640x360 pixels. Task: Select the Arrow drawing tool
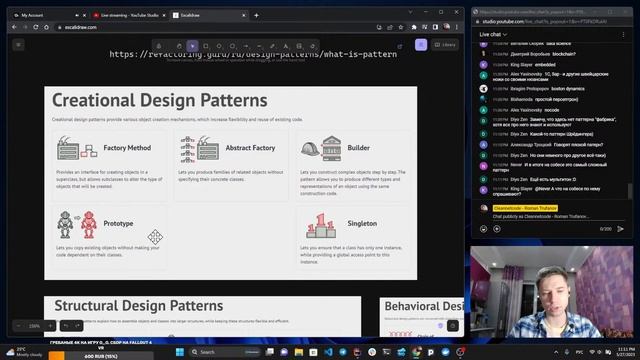(x=246, y=46)
